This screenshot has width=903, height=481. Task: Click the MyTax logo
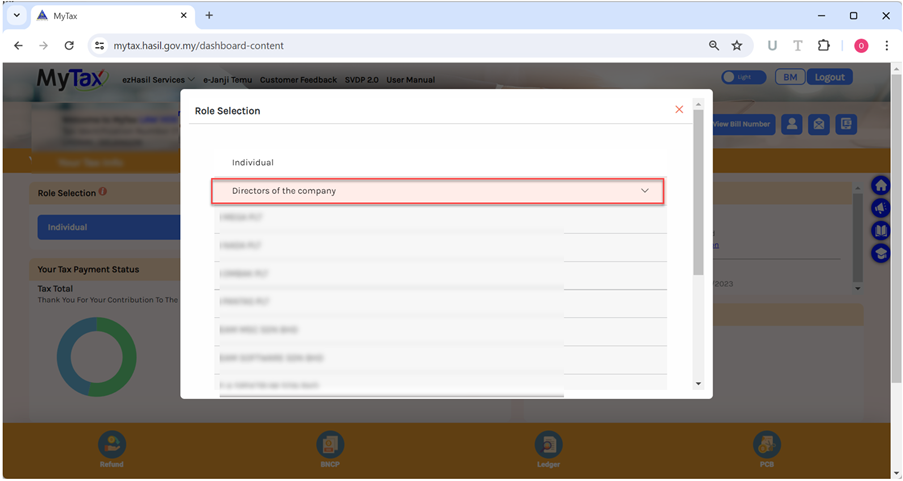pyautogui.click(x=72, y=79)
